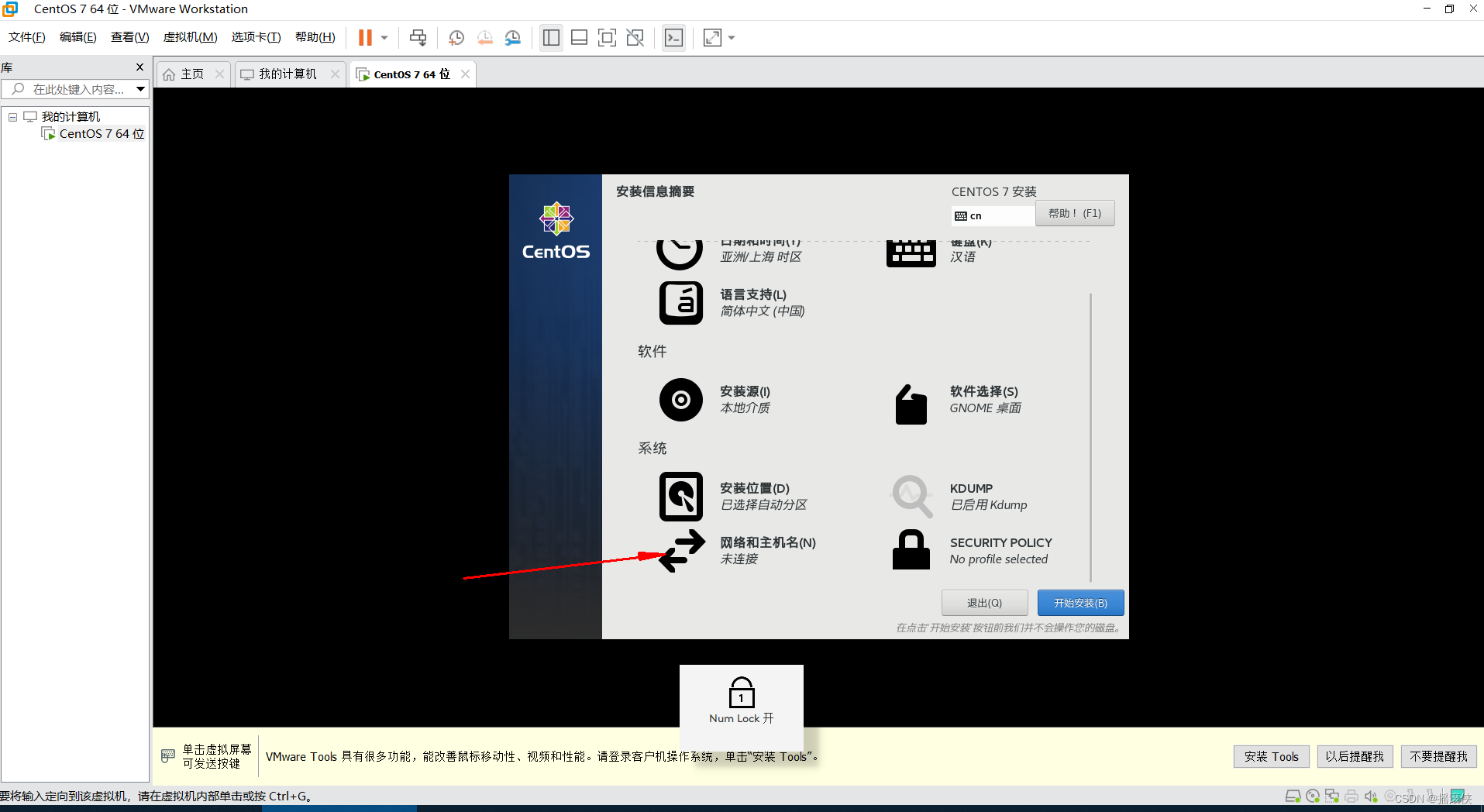This screenshot has width=1484, height=812.
Task: Click network adapter status icon
Action: [1332, 797]
